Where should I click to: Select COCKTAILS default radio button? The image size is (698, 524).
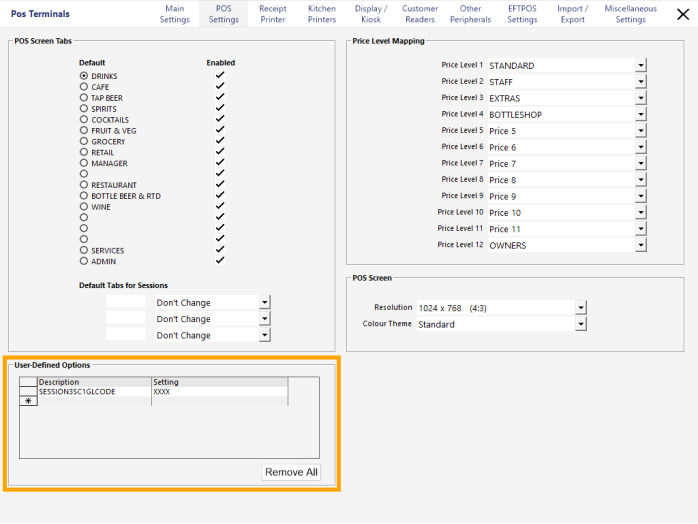pyautogui.click(x=84, y=119)
